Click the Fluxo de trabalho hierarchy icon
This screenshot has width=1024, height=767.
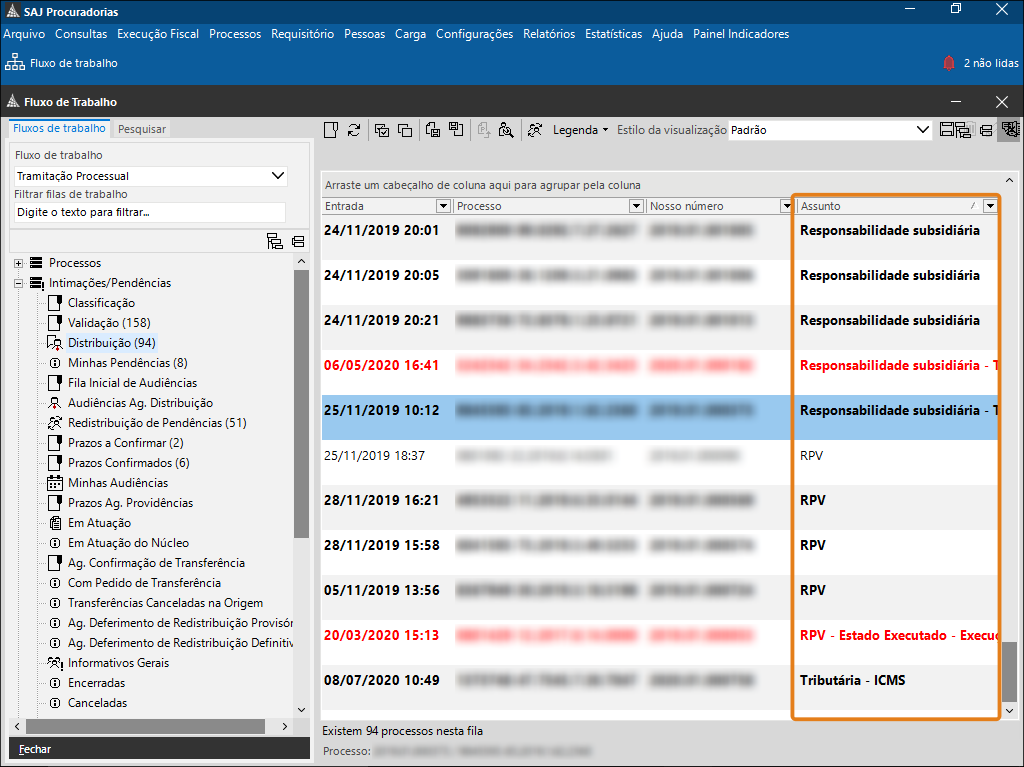click(15, 63)
